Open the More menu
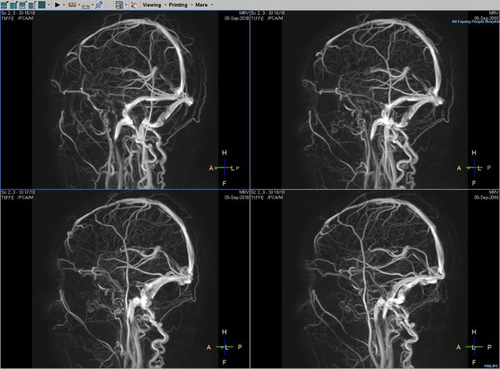 pos(201,5)
